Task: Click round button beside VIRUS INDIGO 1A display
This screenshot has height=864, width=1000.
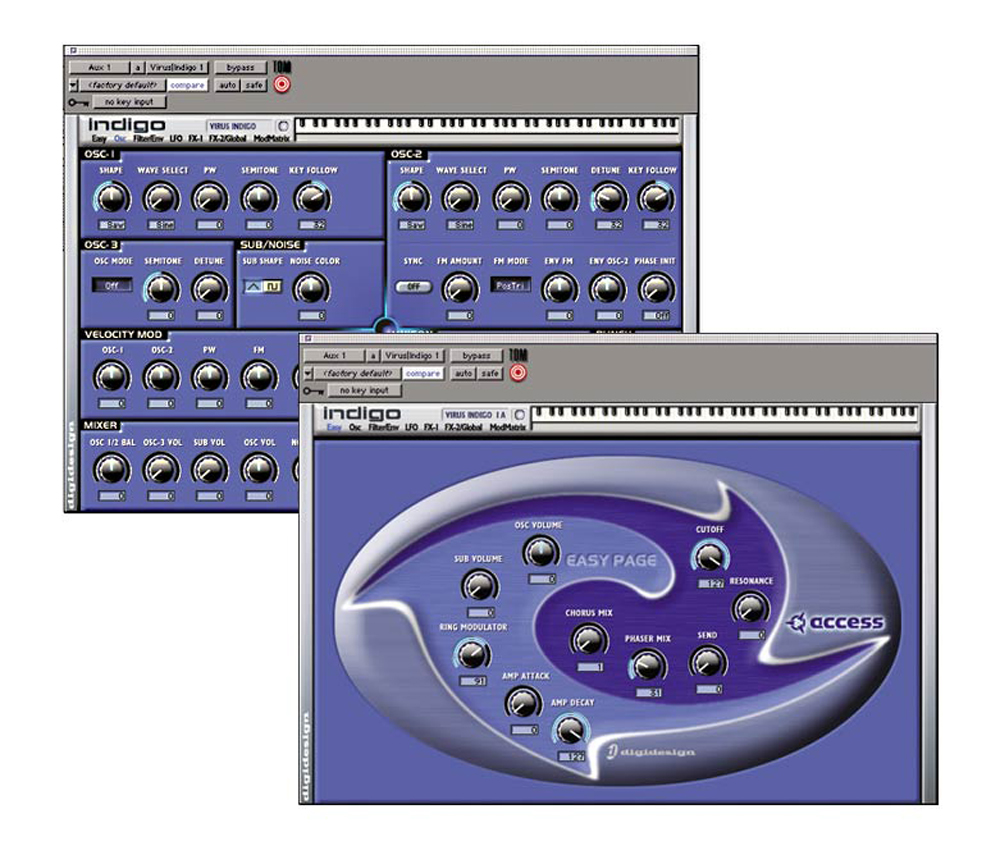Action: (520, 414)
